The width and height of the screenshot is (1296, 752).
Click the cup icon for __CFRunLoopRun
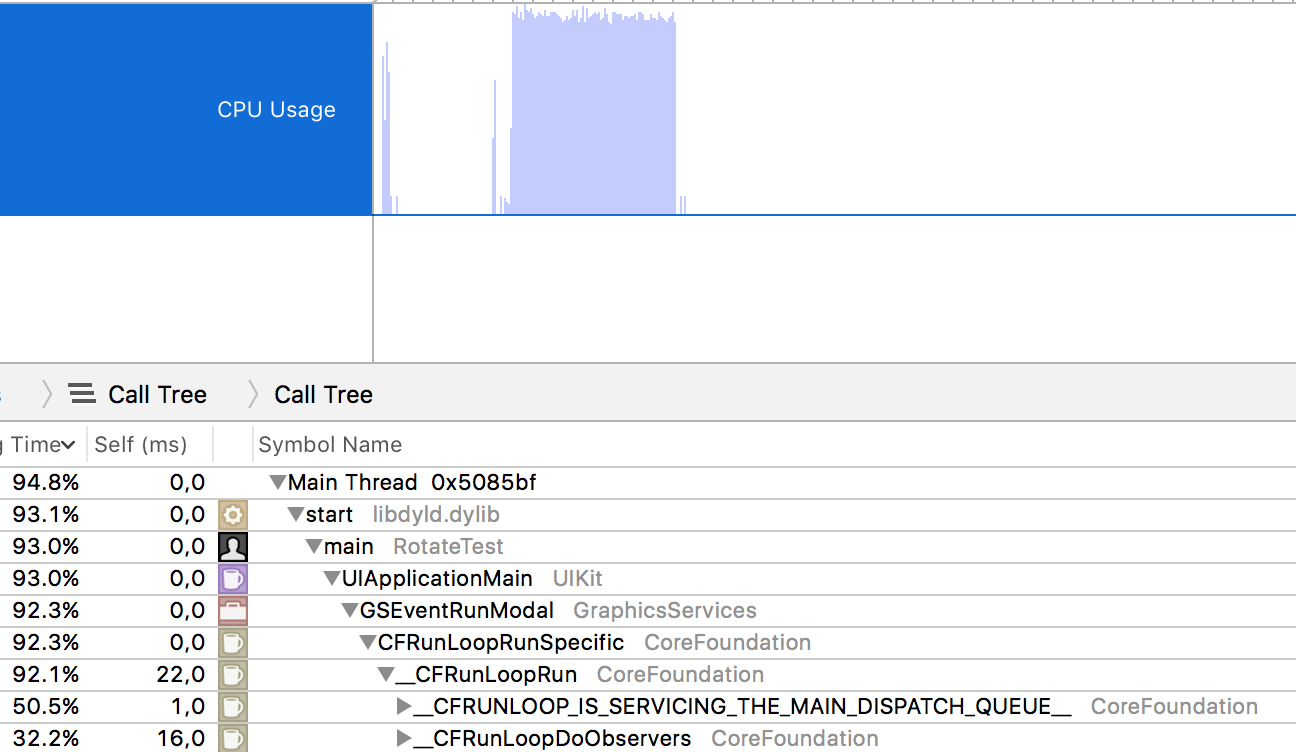pos(233,675)
